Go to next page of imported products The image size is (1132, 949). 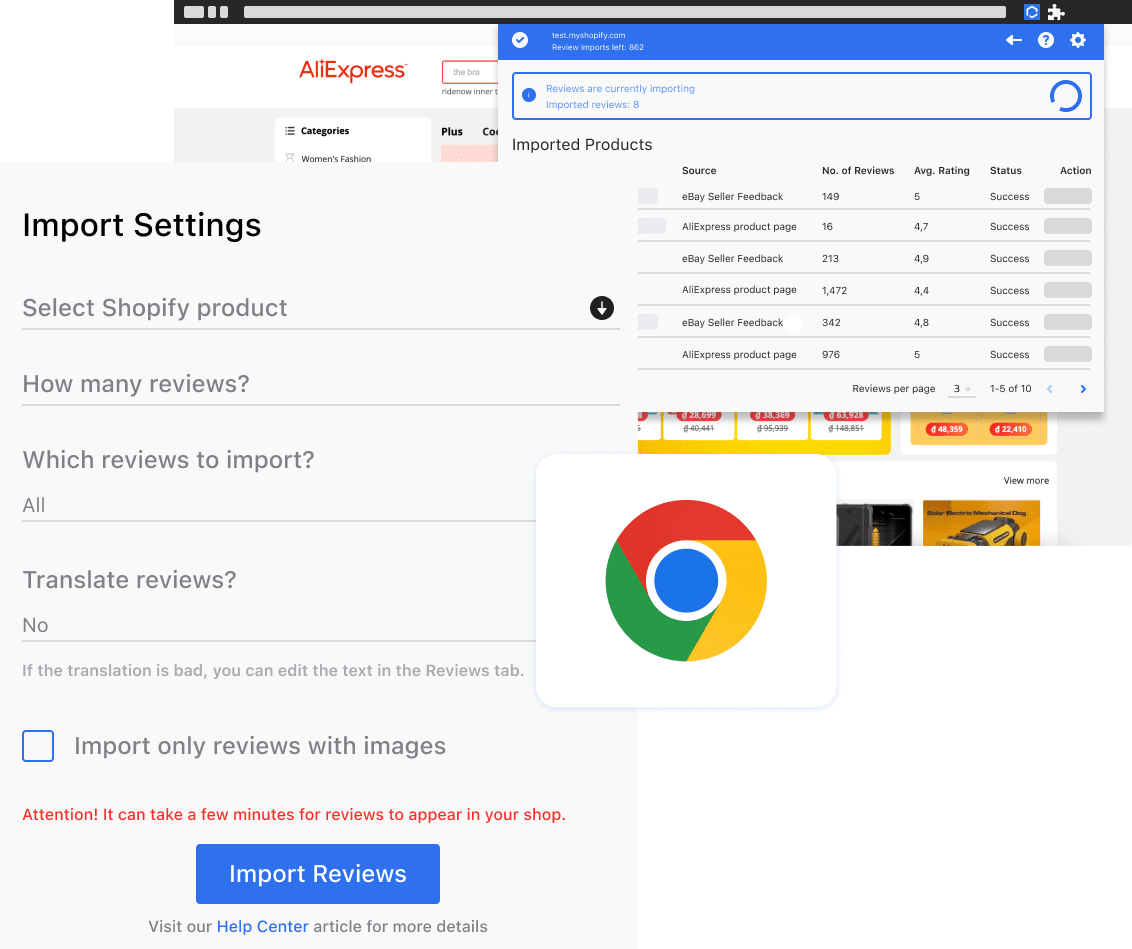click(1083, 389)
